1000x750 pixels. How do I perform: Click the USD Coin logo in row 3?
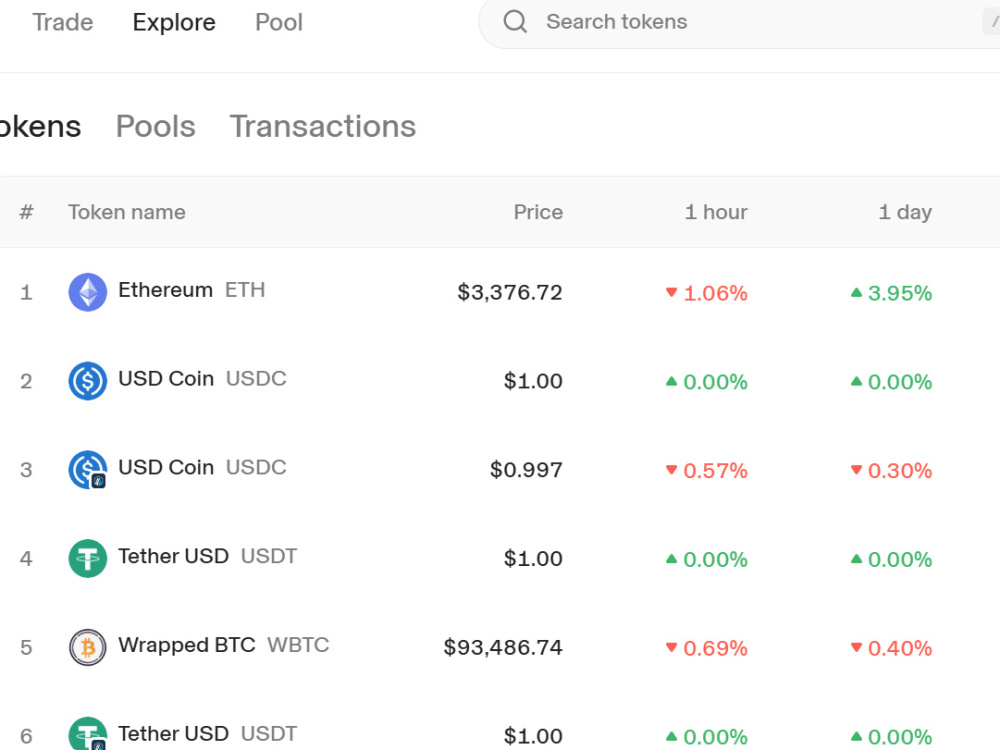click(87, 469)
